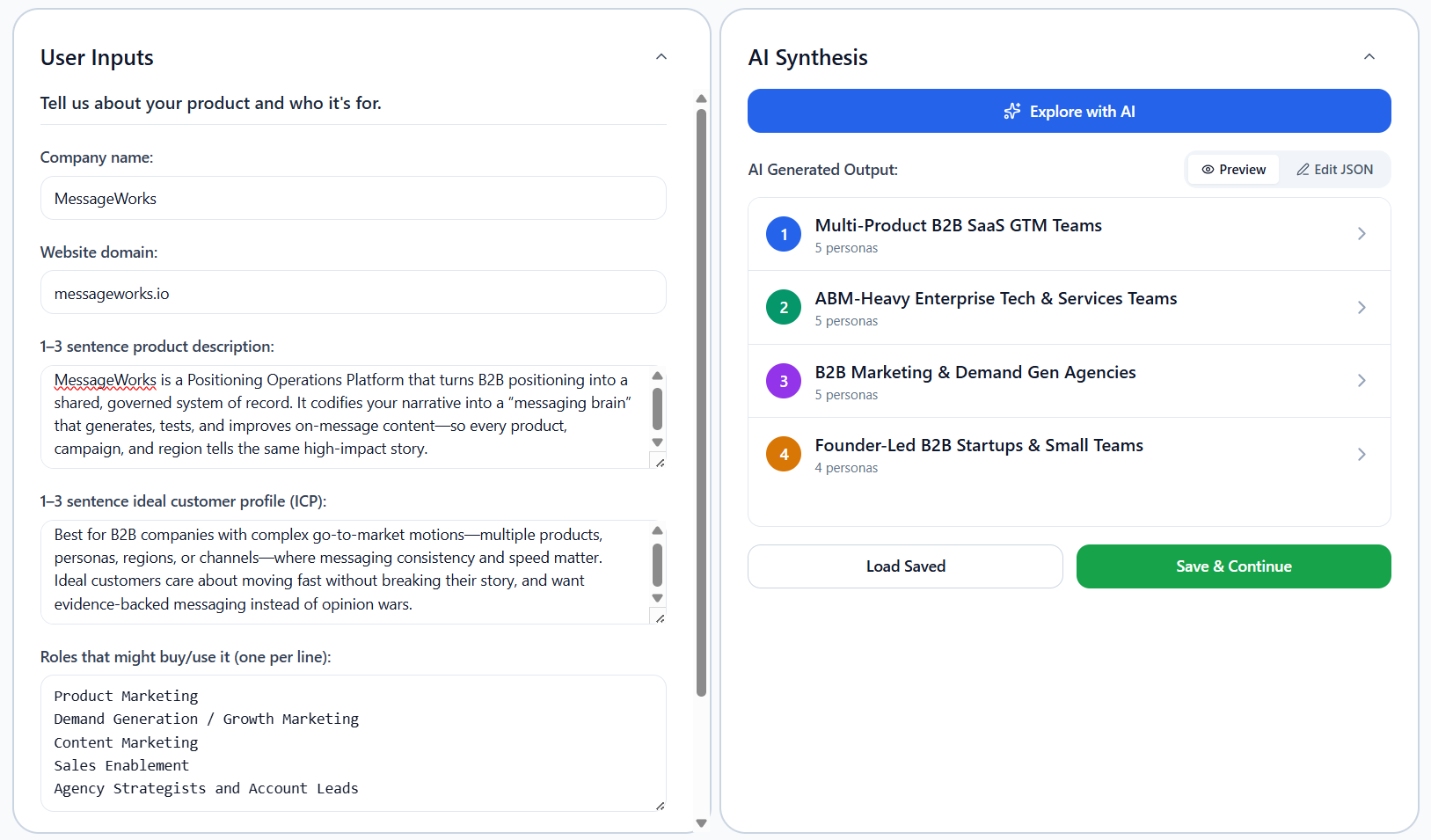Collapse the AI Synthesis panel chevron

(1369, 57)
